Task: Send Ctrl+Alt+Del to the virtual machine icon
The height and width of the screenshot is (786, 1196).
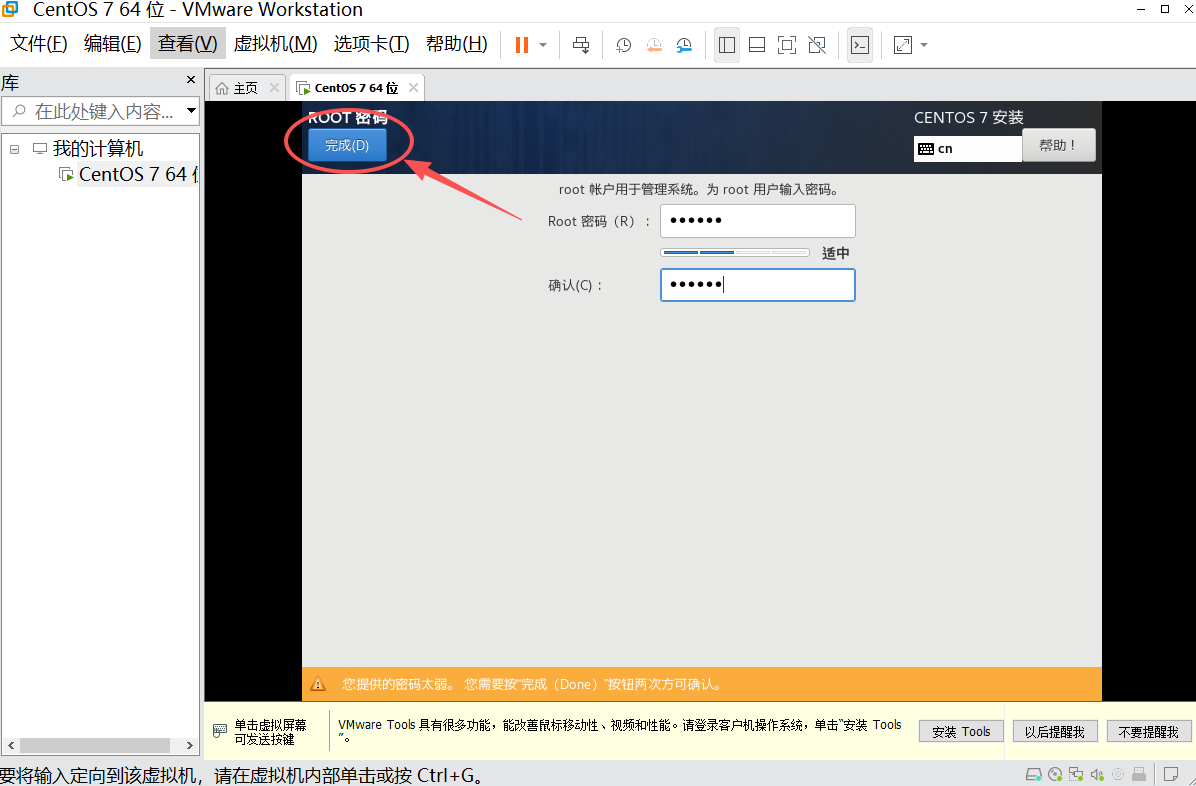Action: [x=581, y=45]
